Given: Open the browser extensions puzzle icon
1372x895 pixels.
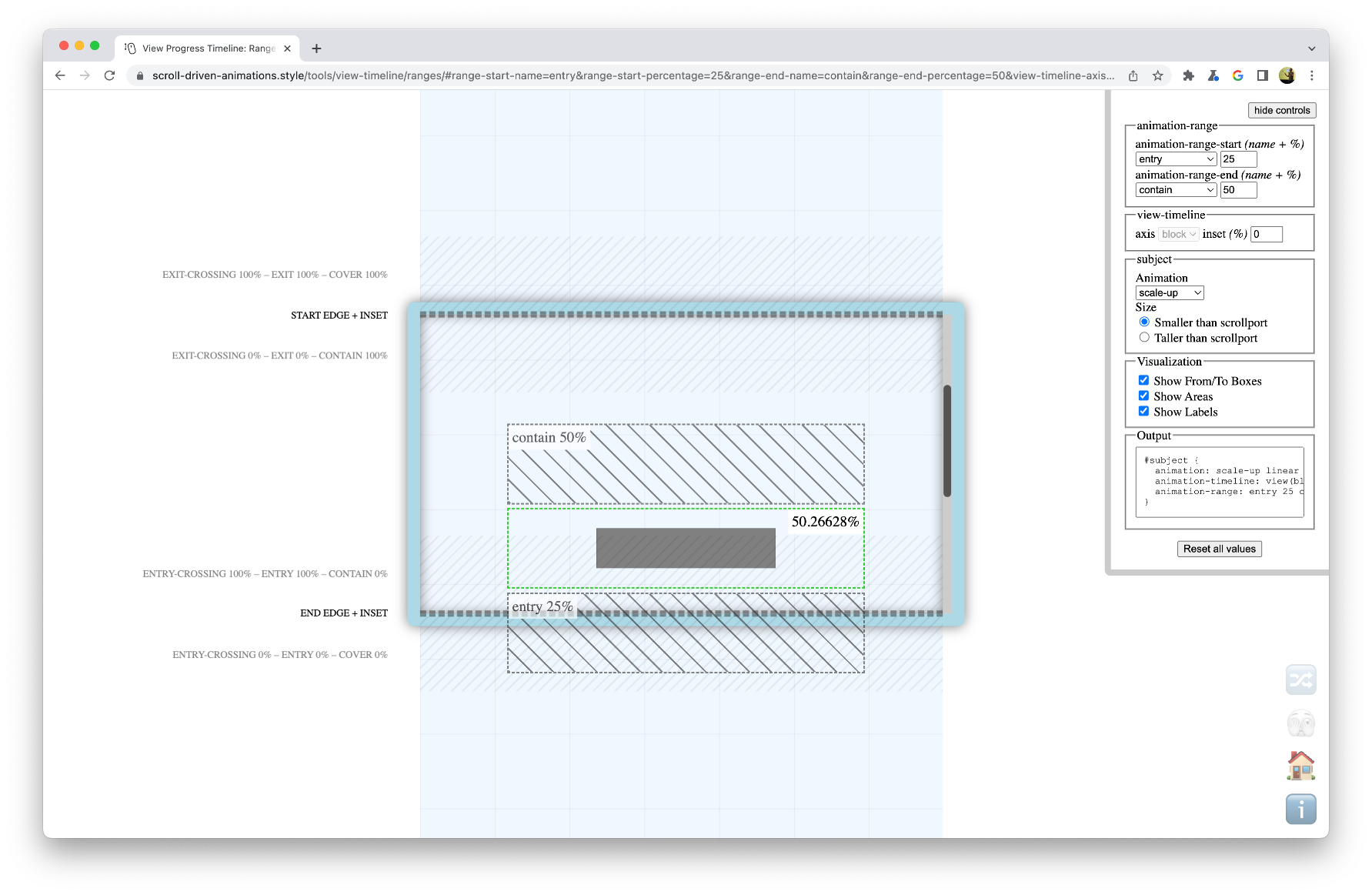Looking at the screenshot, I should click(1188, 75).
